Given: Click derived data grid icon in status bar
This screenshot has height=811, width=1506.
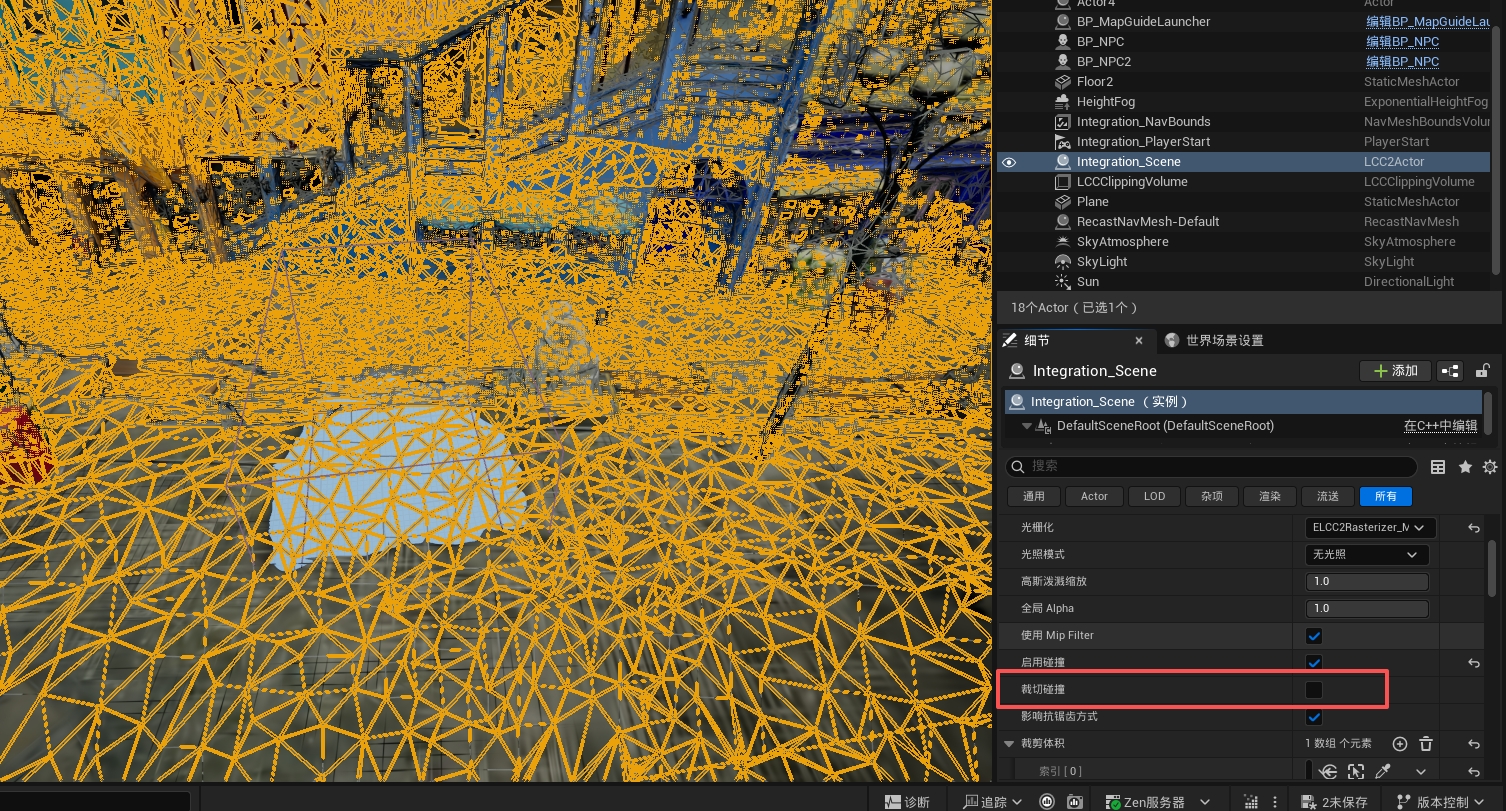Looking at the screenshot, I should [x=1250, y=802].
